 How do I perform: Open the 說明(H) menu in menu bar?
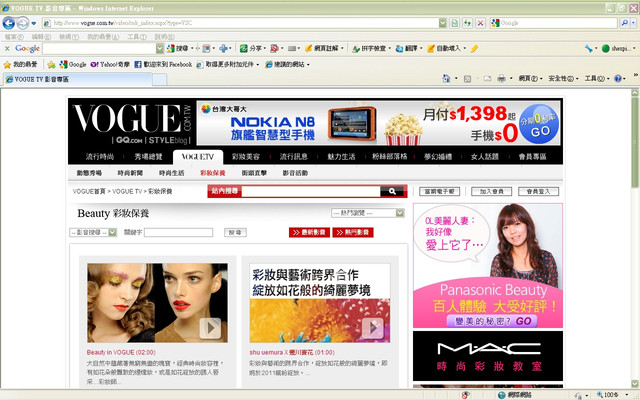(164, 37)
